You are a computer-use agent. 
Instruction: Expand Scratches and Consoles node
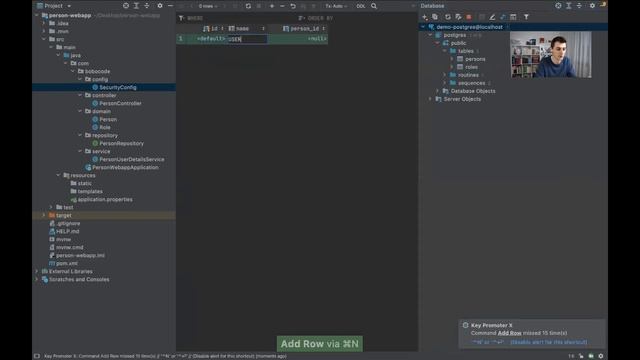(x=37, y=279)
